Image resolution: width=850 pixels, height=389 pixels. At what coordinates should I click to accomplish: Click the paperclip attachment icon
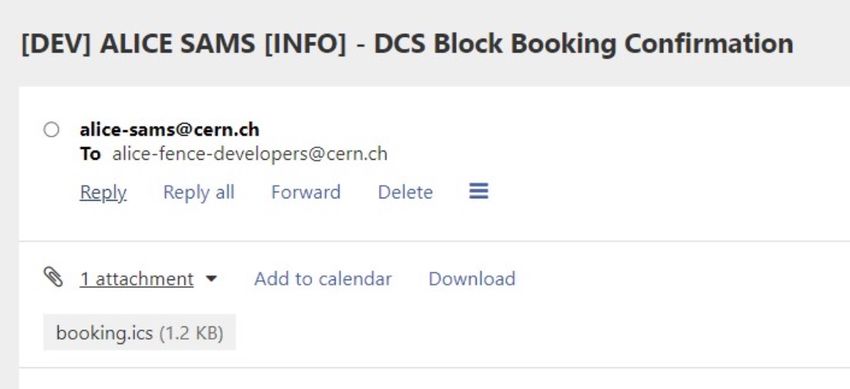coord(53,277)
